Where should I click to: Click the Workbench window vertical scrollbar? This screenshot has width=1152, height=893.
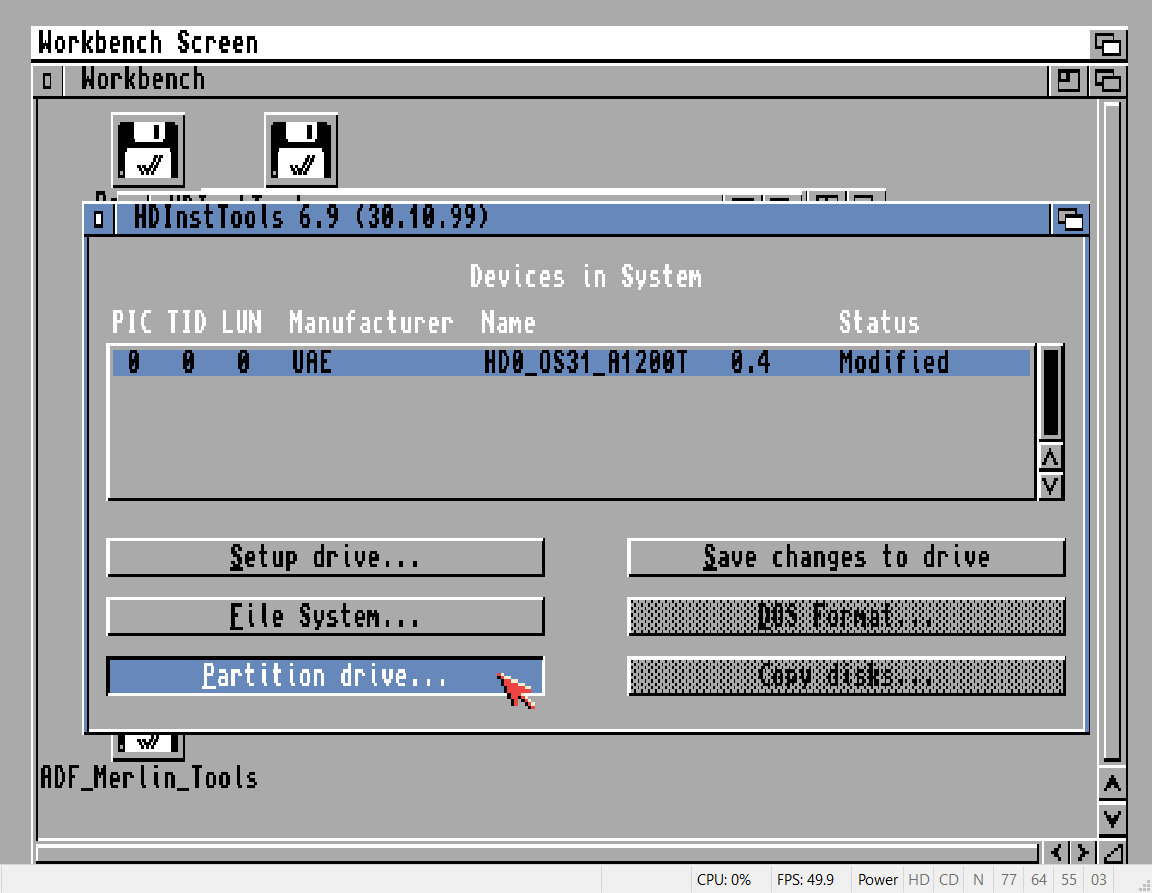coord(1112,432)
